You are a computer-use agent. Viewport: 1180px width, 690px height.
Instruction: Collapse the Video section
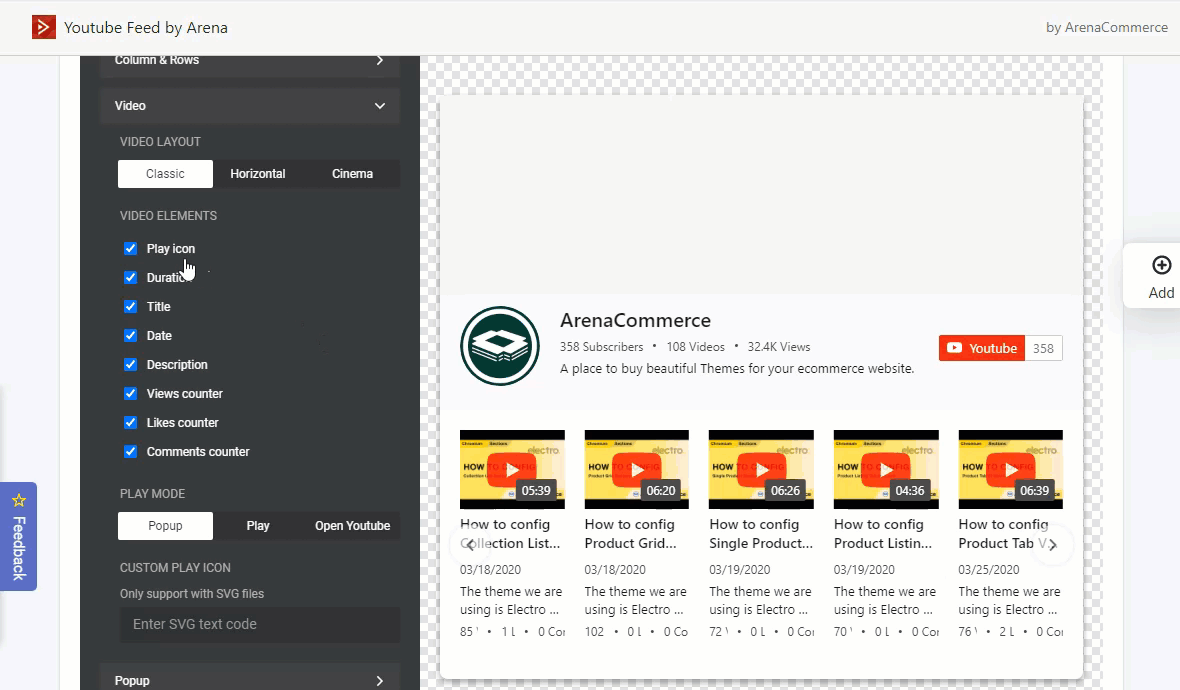[250, 105]
